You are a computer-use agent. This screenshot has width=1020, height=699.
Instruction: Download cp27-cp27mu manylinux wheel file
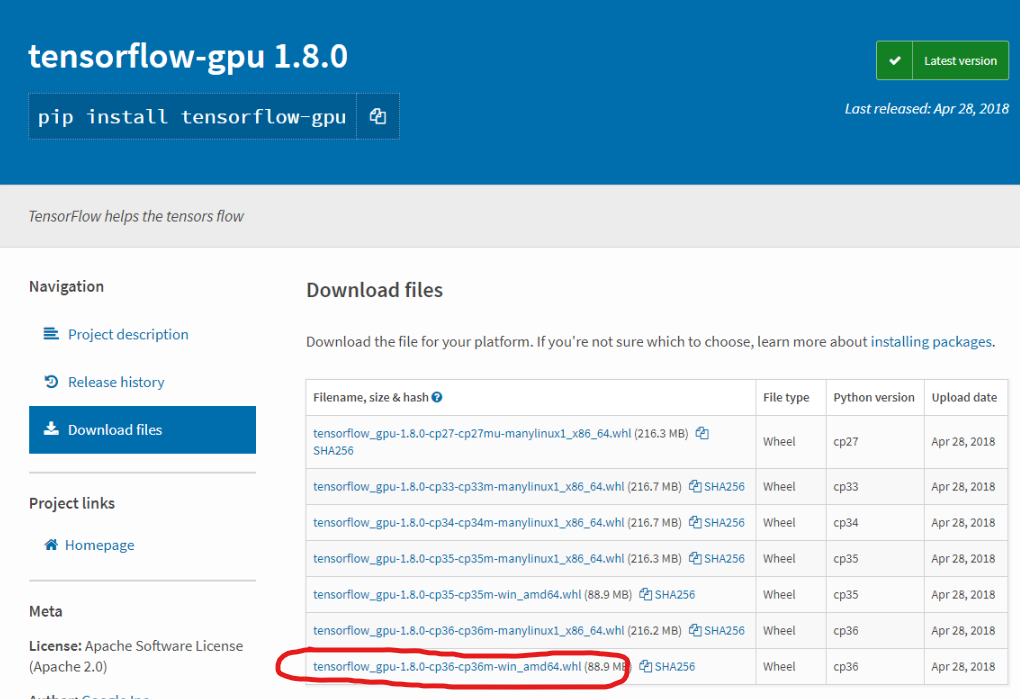pos(472,433)
